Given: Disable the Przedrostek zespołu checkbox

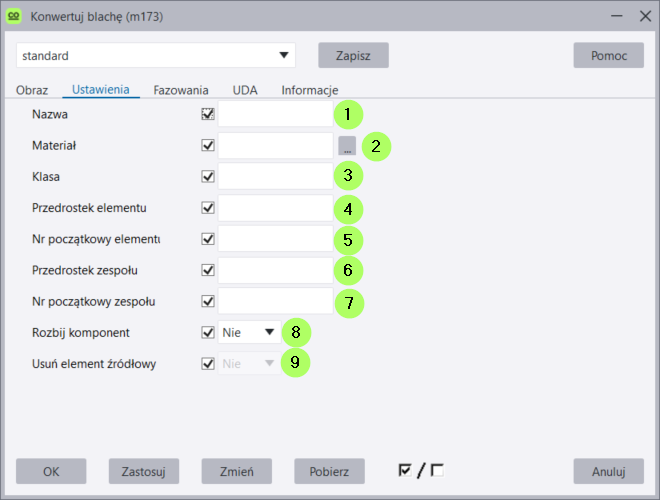Looking at the screenshot, I should pos(208,270).
